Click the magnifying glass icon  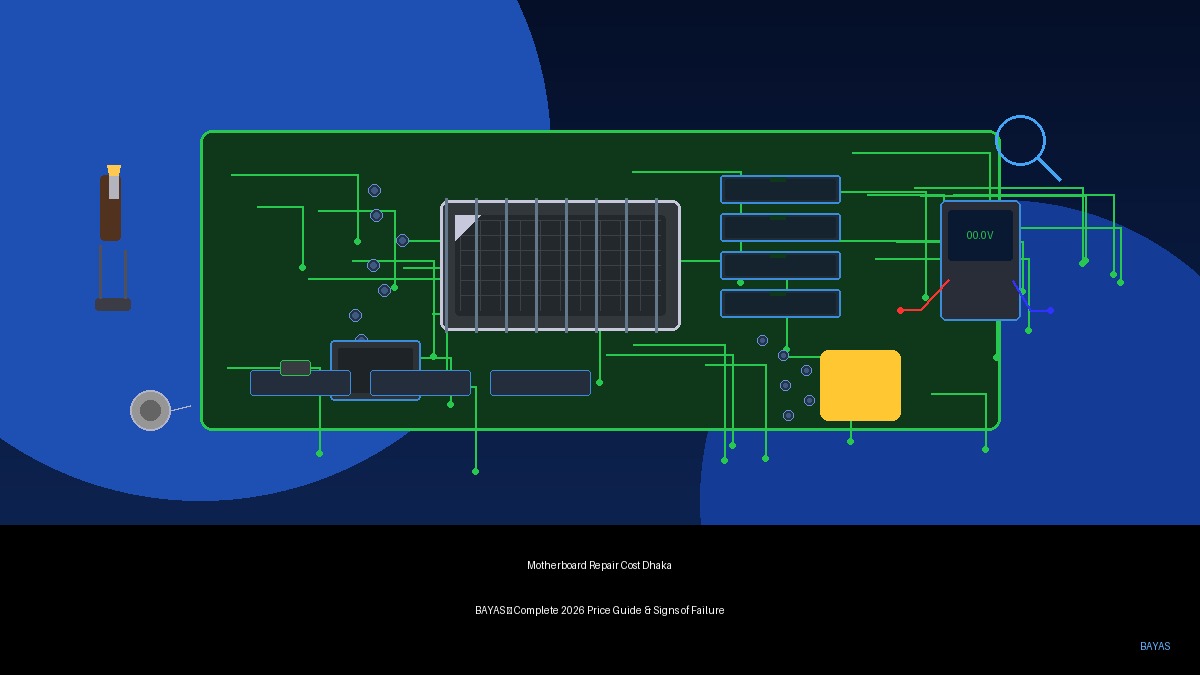[x=1027, y=148]
